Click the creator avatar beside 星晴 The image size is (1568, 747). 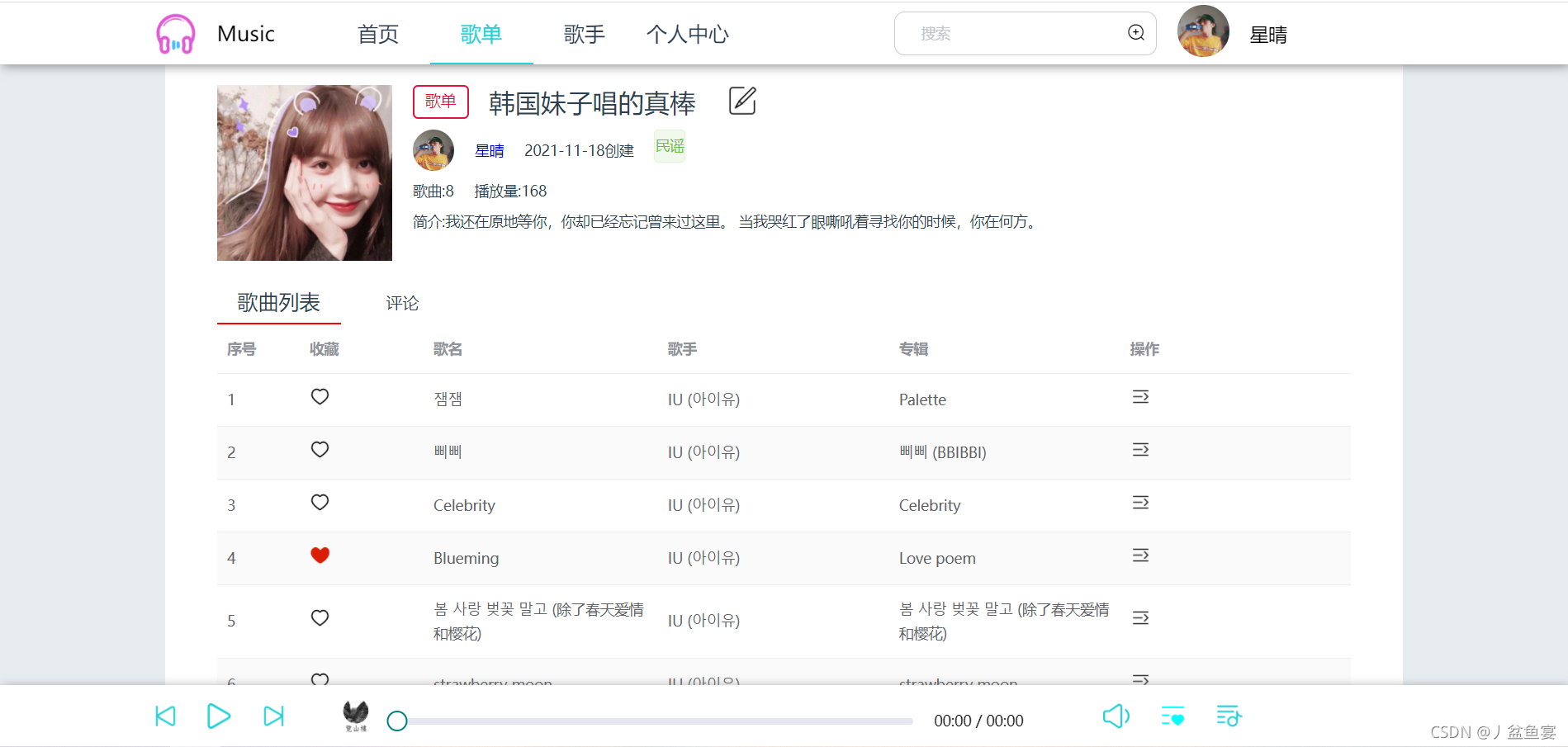(x=433, y=150)
